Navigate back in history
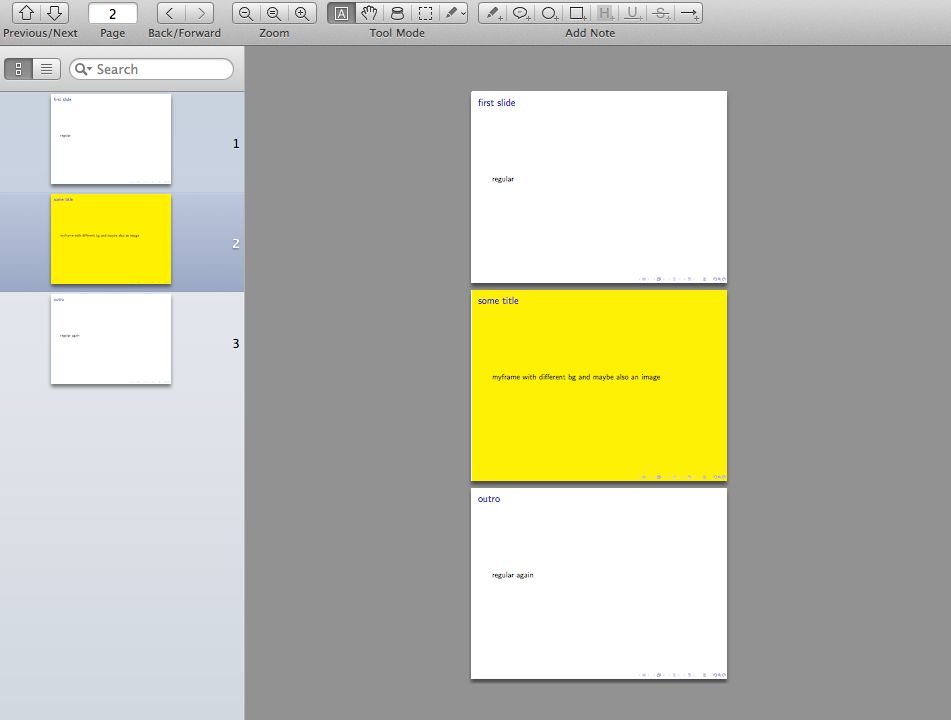This screenshot has width=951, height=720. coord(170,13)
